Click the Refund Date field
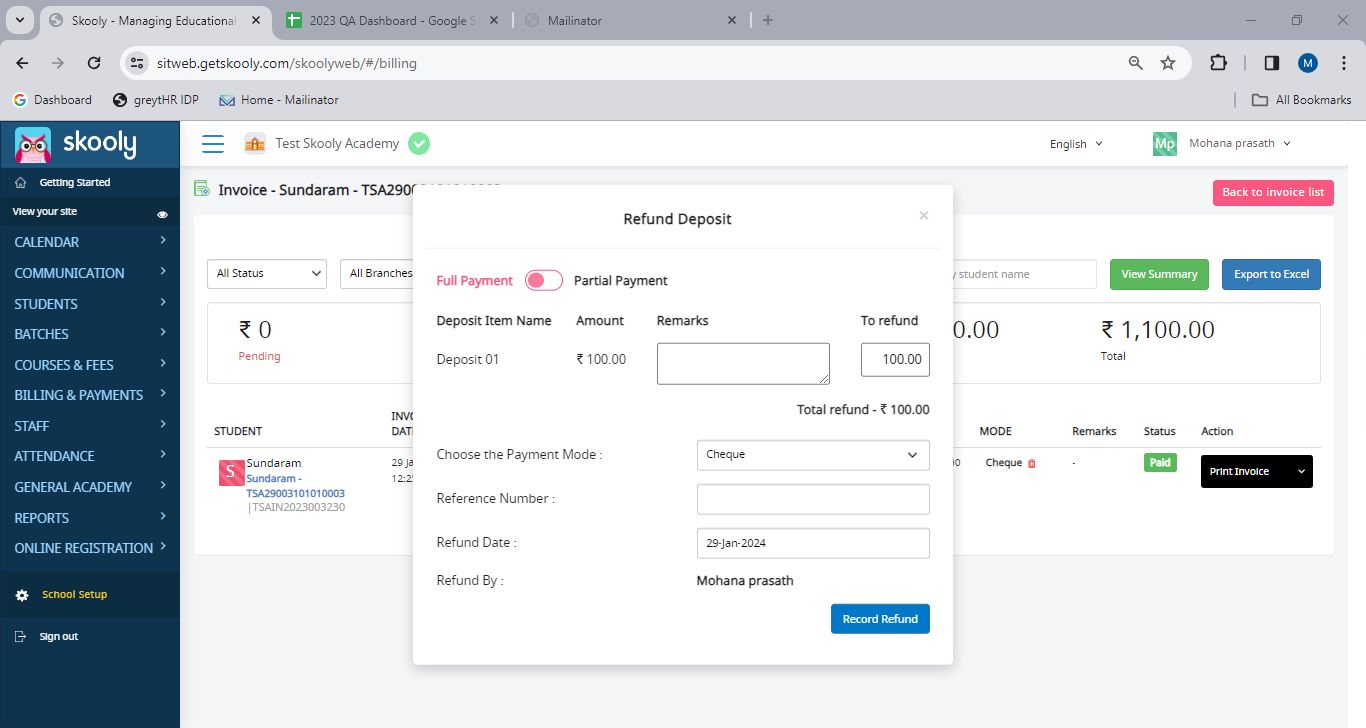 (x=813, y=543)
